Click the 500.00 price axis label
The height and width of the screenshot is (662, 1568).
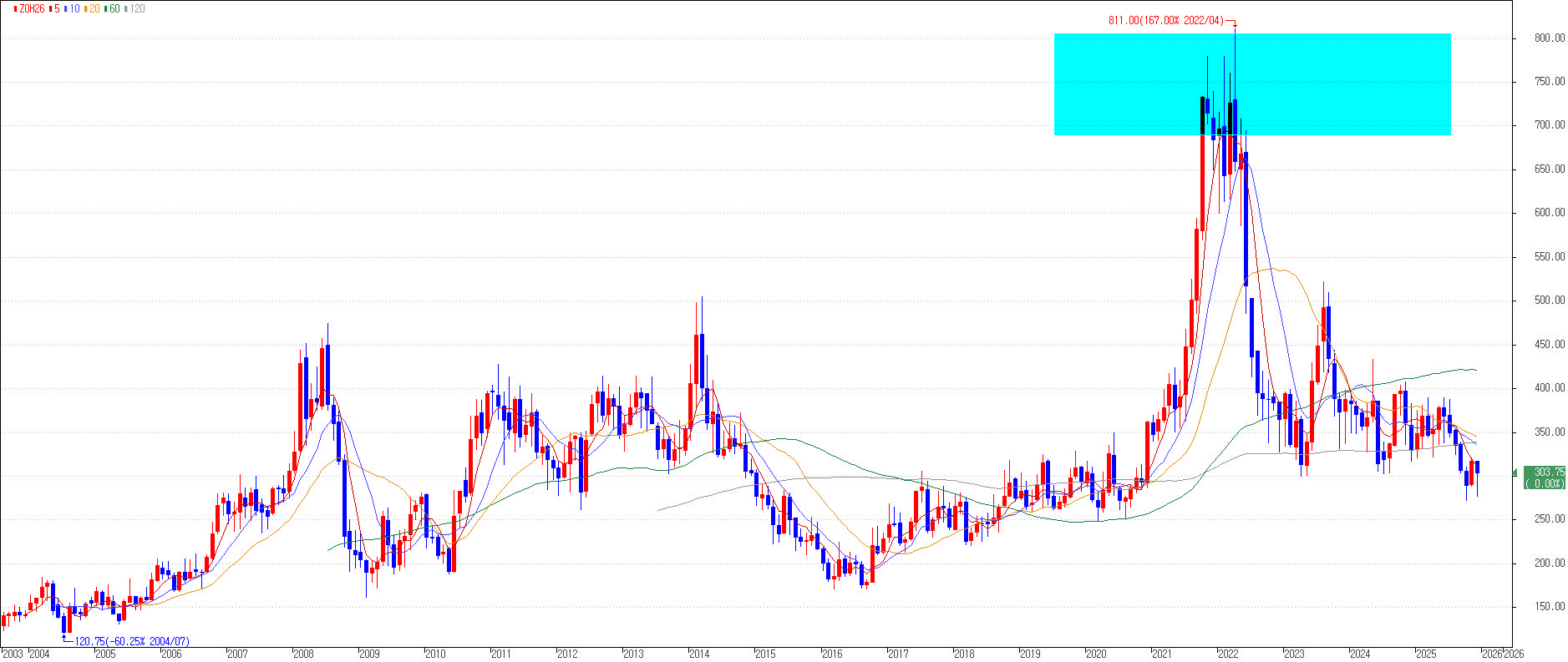(x=1549, y=301)
